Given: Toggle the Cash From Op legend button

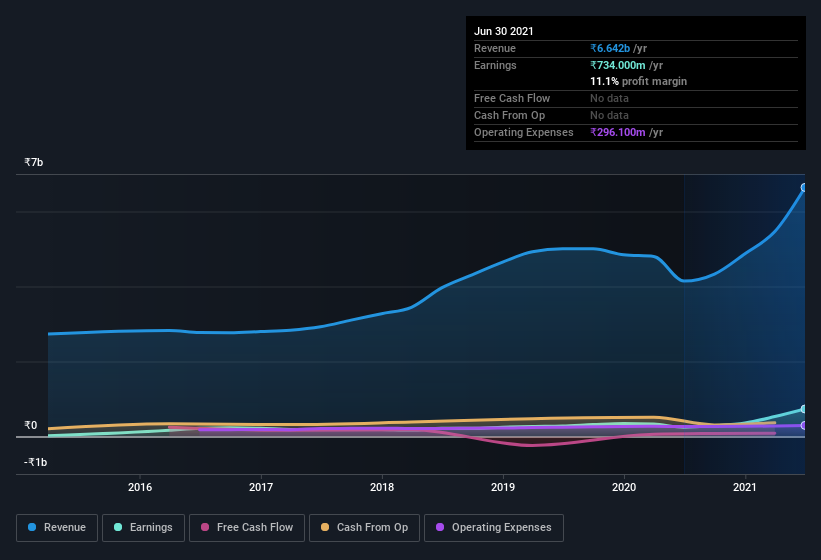Looking at the screenshot, I should coord(364,528).
